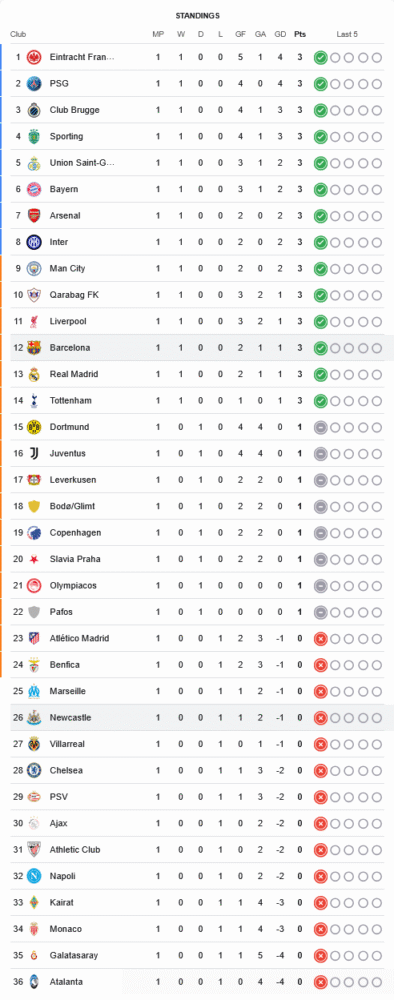
Task: Click the Chelsea club badge
Action: pyautogui.click(x=34, y=770)
